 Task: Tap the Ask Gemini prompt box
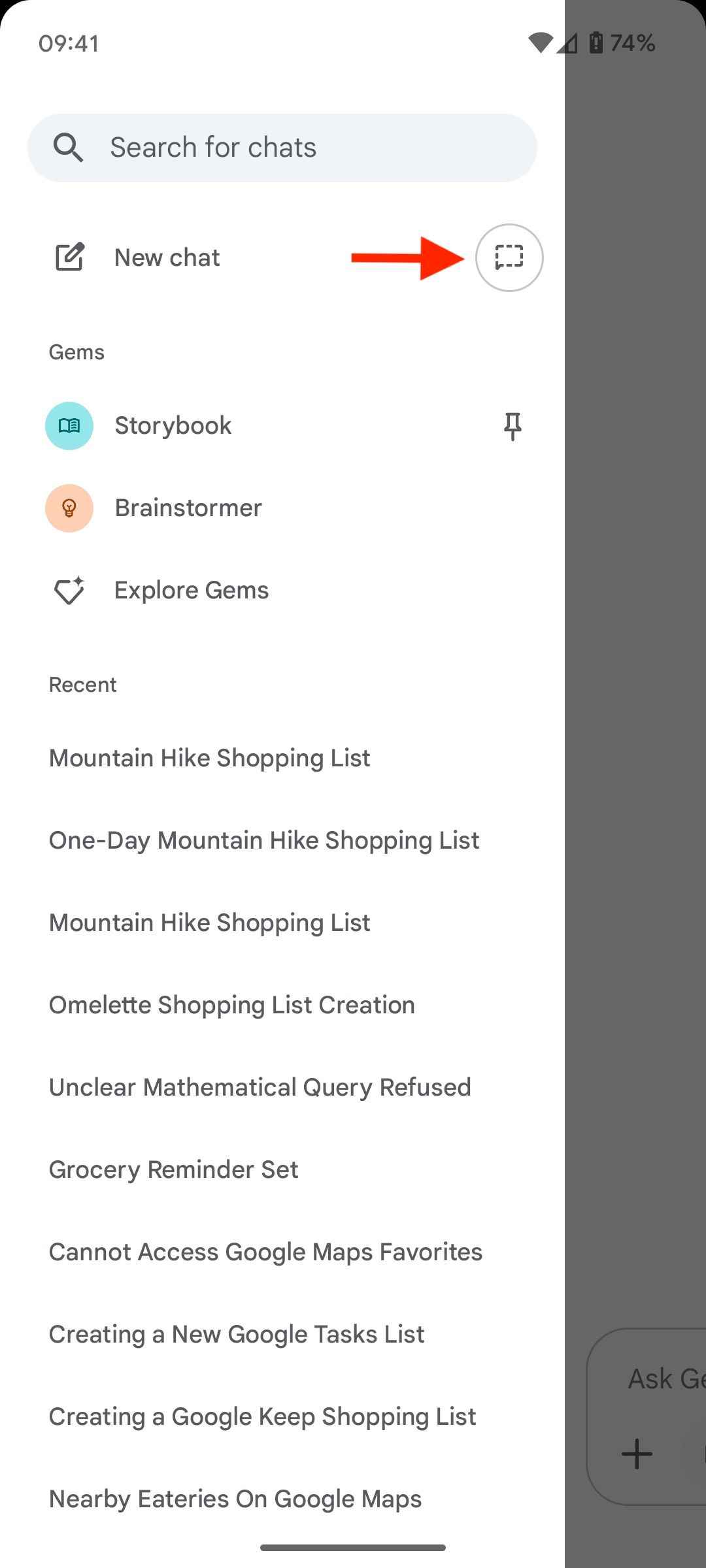pyautogui.click(x=664, y=1379)
